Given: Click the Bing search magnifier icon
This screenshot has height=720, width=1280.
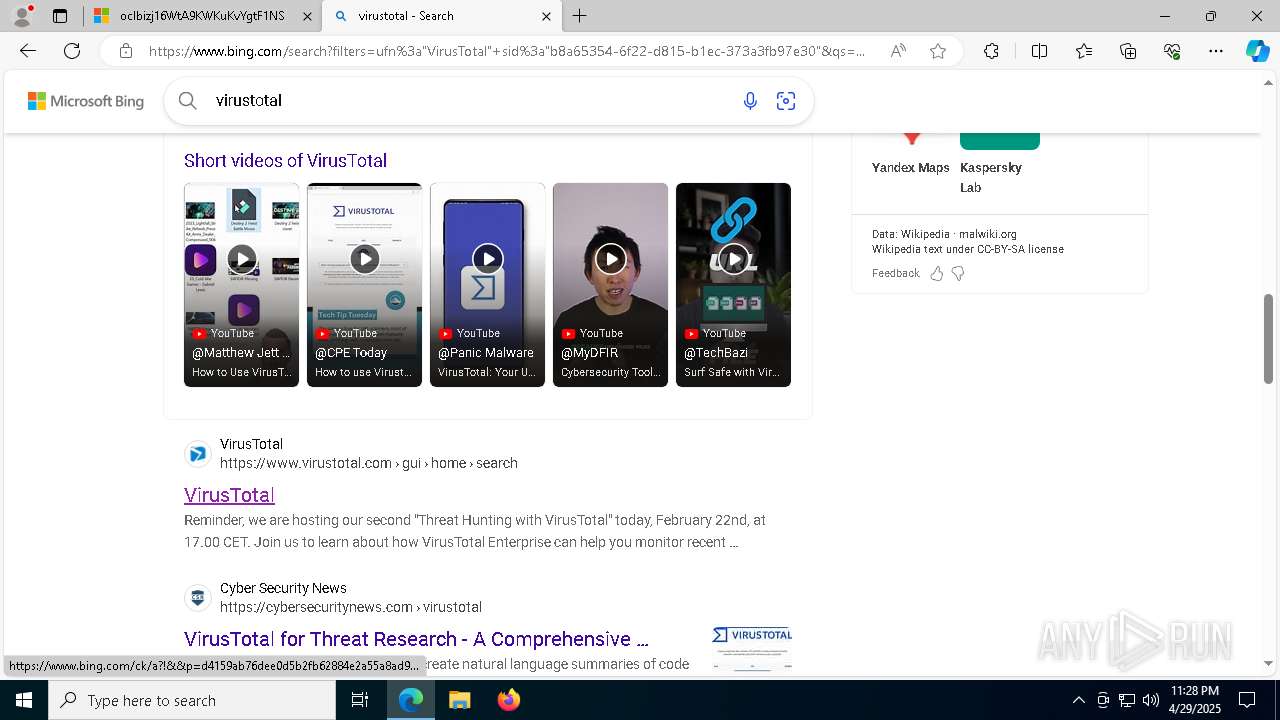Looking at the screenshot, I should point(187,100).
